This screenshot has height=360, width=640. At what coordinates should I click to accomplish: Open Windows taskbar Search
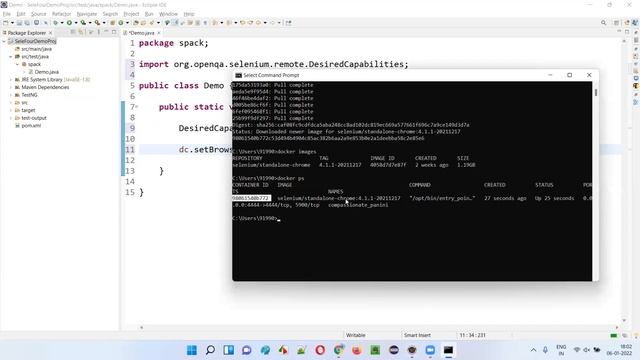click(210, 350)
